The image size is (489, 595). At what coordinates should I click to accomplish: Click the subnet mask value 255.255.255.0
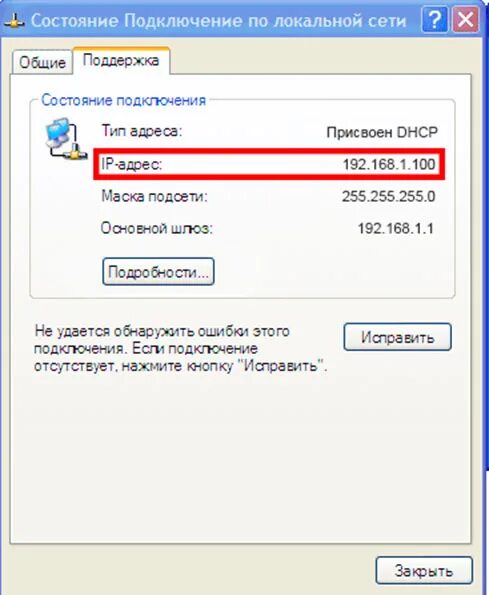tap(388, 196)
